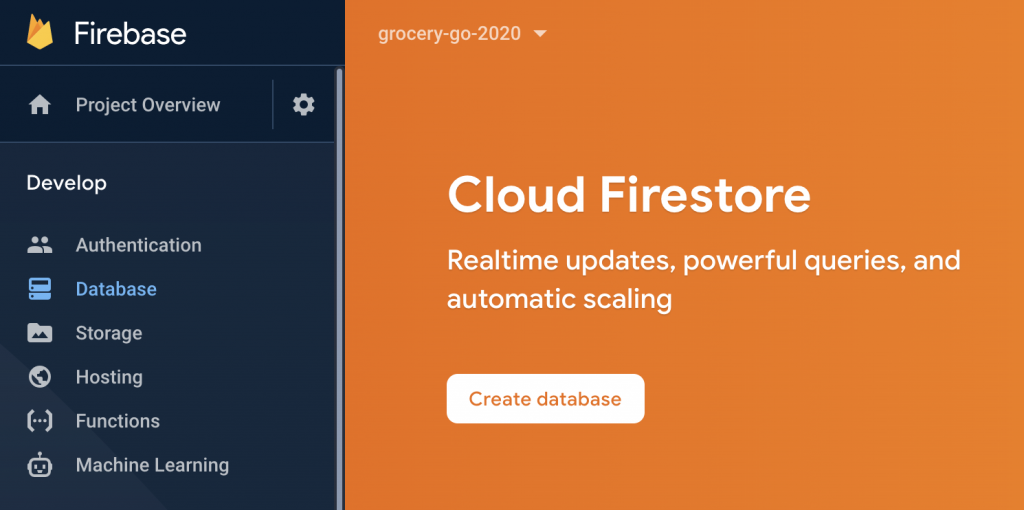Select the Machine Learning menu label
Viewport: 1024px width, 510px height.
pyautogui.click(x=152, y=465)
